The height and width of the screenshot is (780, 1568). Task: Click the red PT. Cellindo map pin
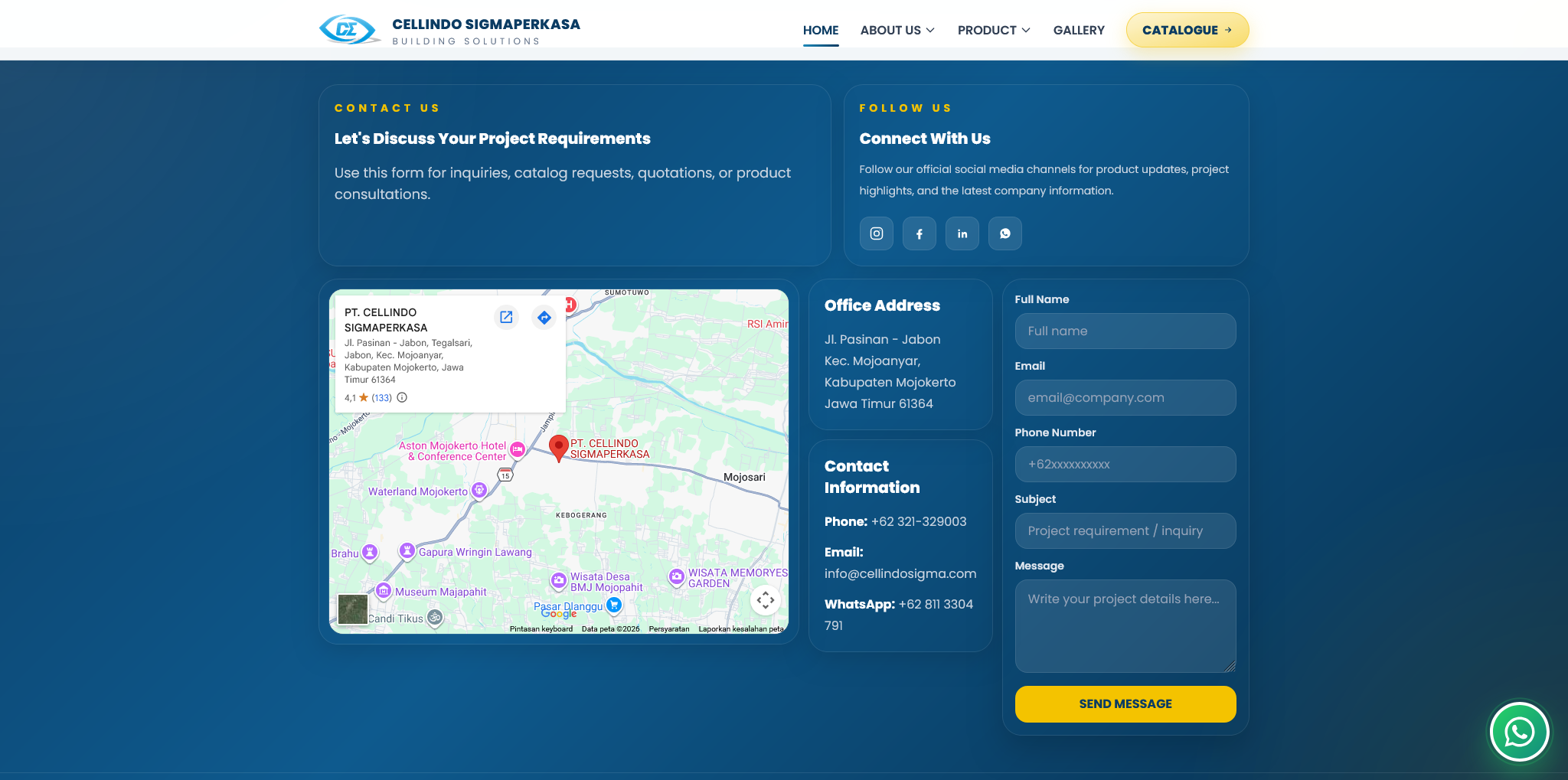[559, 448]
